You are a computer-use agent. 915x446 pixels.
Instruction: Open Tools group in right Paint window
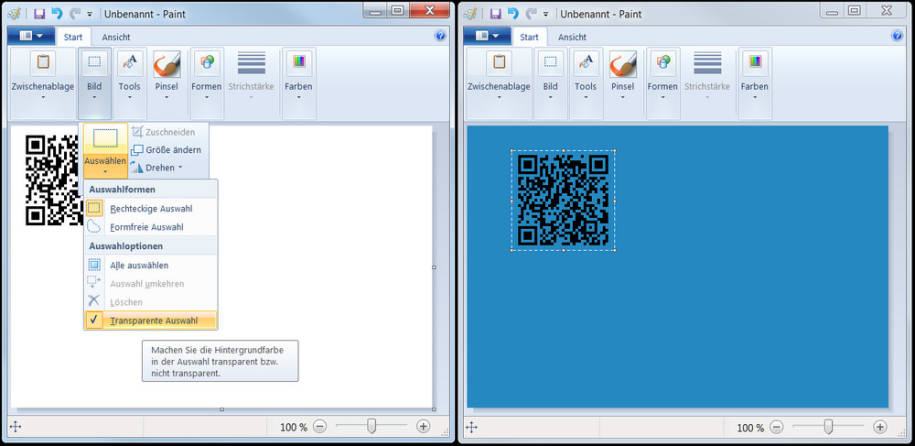point(585,83)
